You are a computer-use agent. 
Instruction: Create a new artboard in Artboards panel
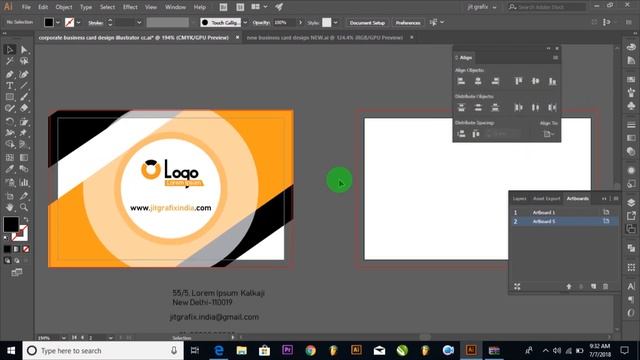[593, 287]
